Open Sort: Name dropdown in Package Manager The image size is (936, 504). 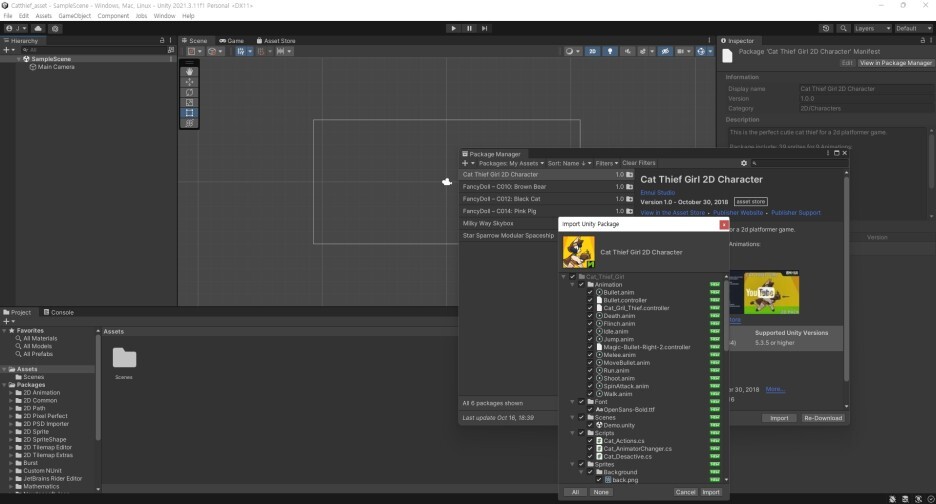pyautogui.click(x=569, y=163)
